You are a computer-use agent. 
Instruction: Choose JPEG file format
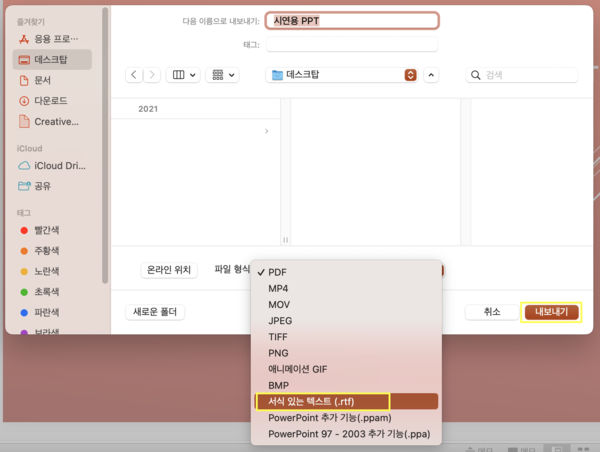(x=346, y=321)
